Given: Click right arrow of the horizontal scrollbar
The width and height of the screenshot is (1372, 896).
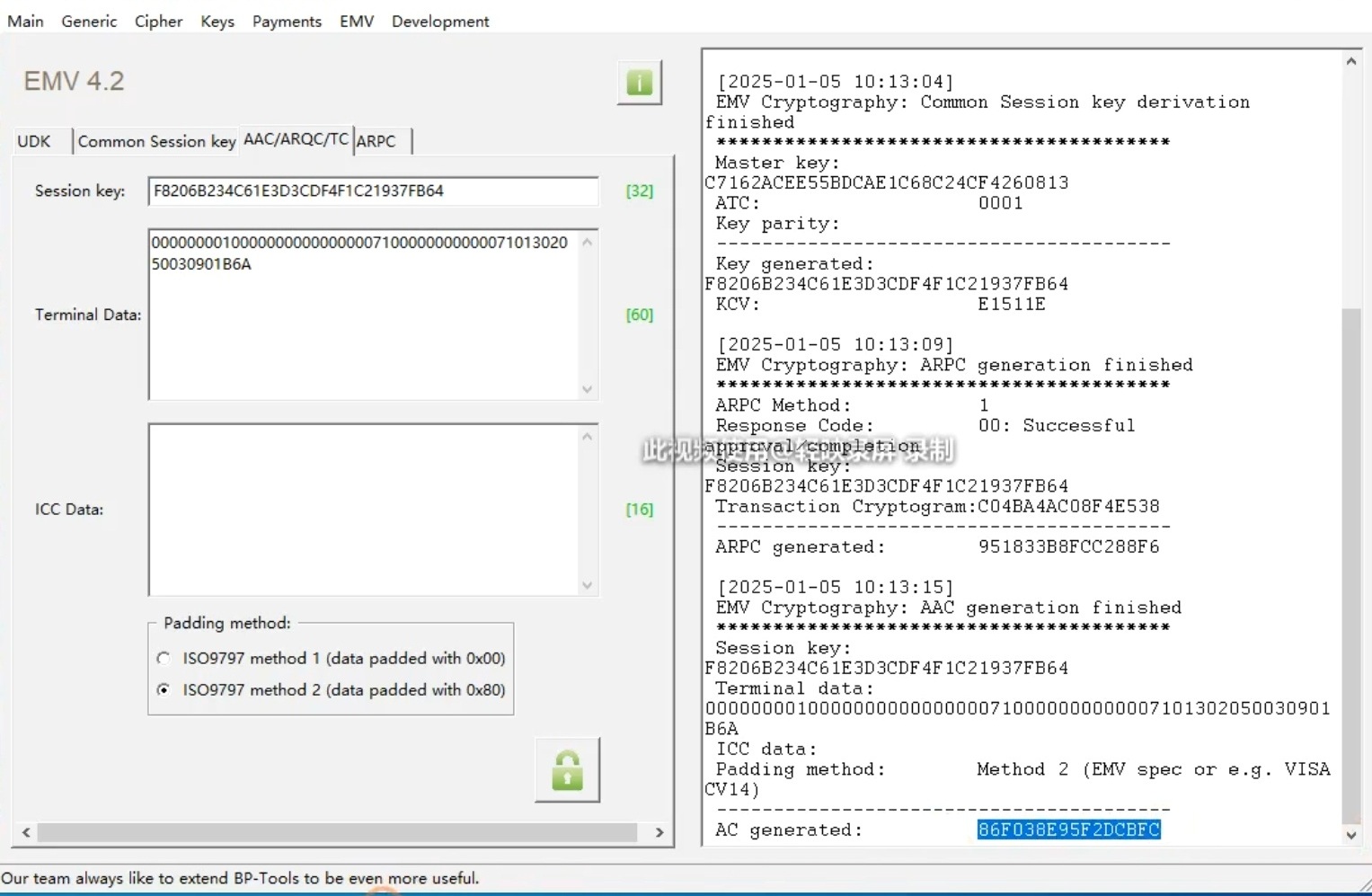Looking at the screenshot, I should 659,833.
